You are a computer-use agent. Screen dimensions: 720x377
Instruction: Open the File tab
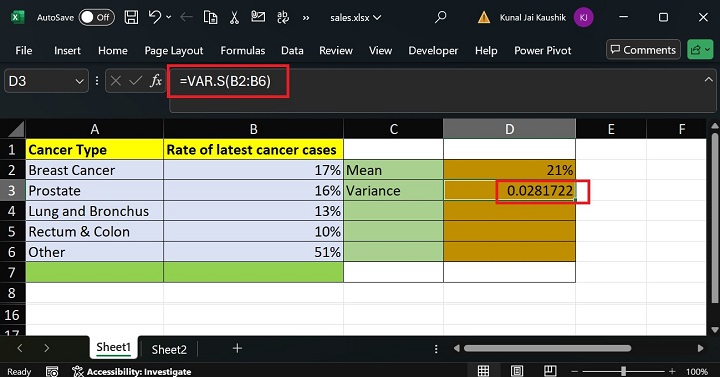click(x=24, y=51)
